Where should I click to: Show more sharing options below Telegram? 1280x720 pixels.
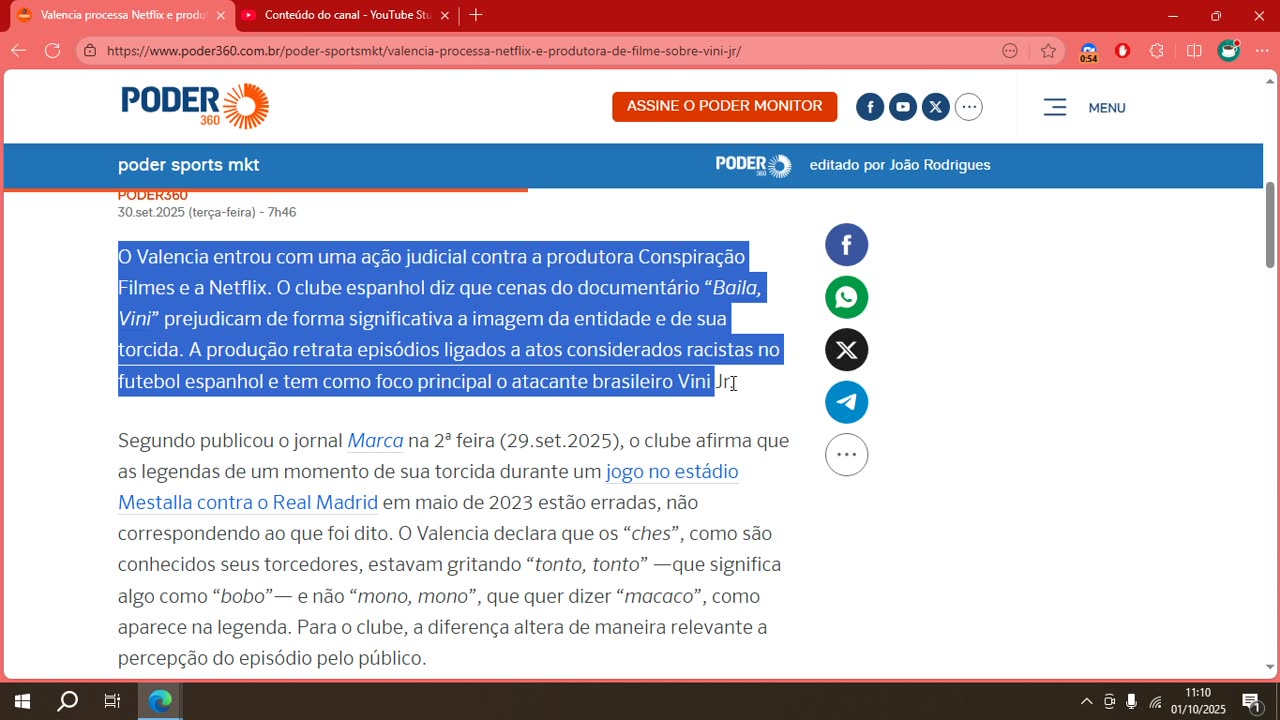pos(846,455)
